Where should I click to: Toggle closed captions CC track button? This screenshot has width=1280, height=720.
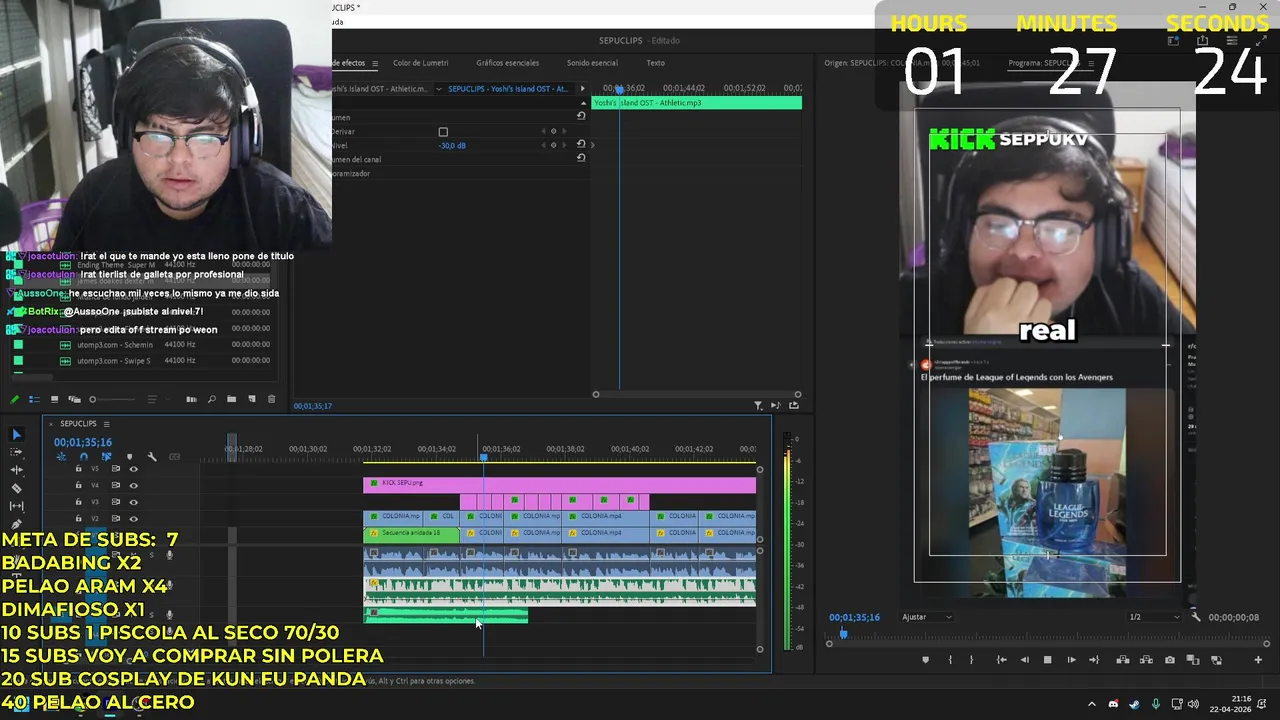(x=174, y=457)
